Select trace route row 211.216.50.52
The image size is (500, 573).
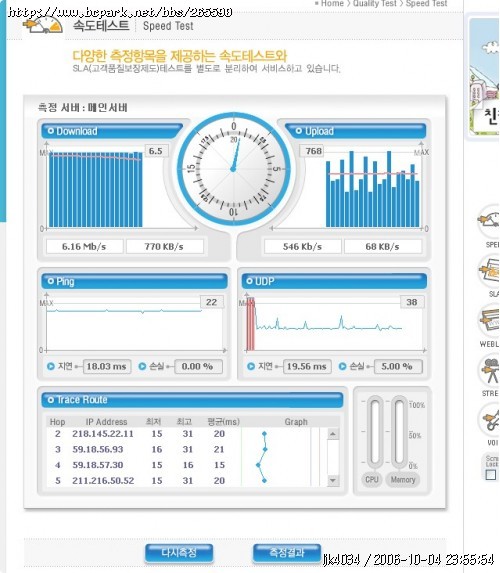[186, 480]
